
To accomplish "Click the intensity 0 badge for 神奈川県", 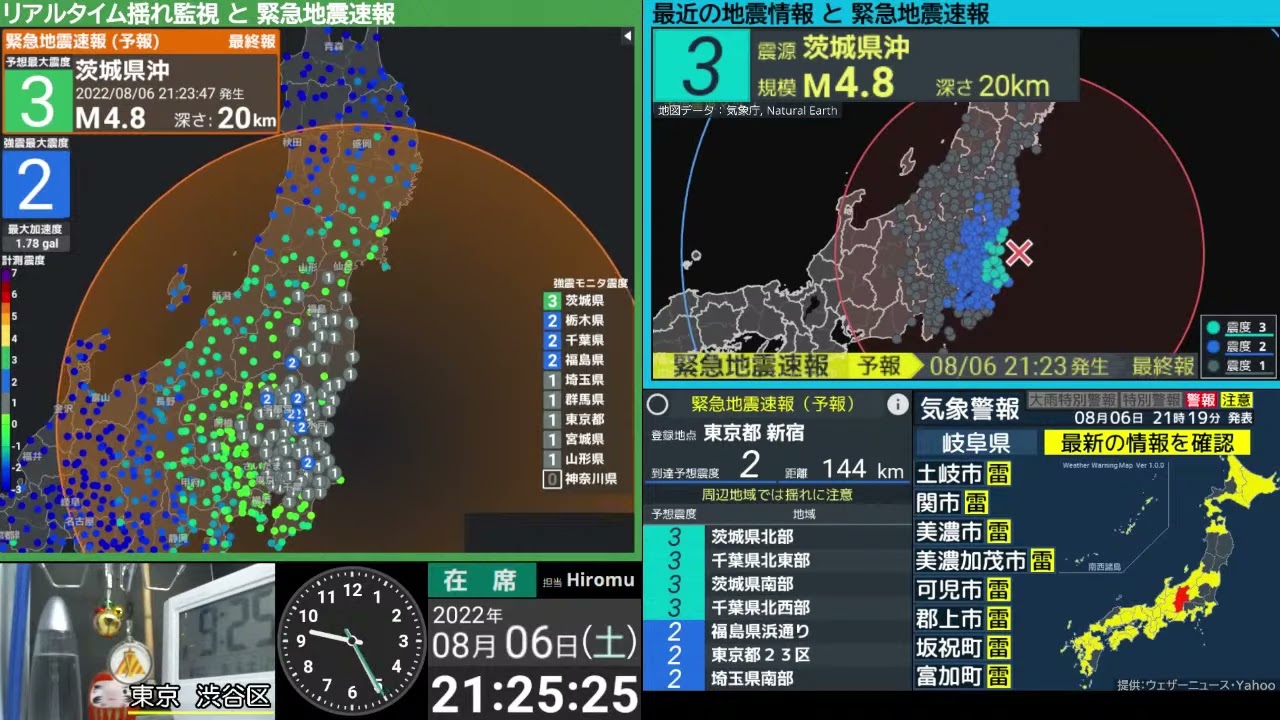I will 551,479.
